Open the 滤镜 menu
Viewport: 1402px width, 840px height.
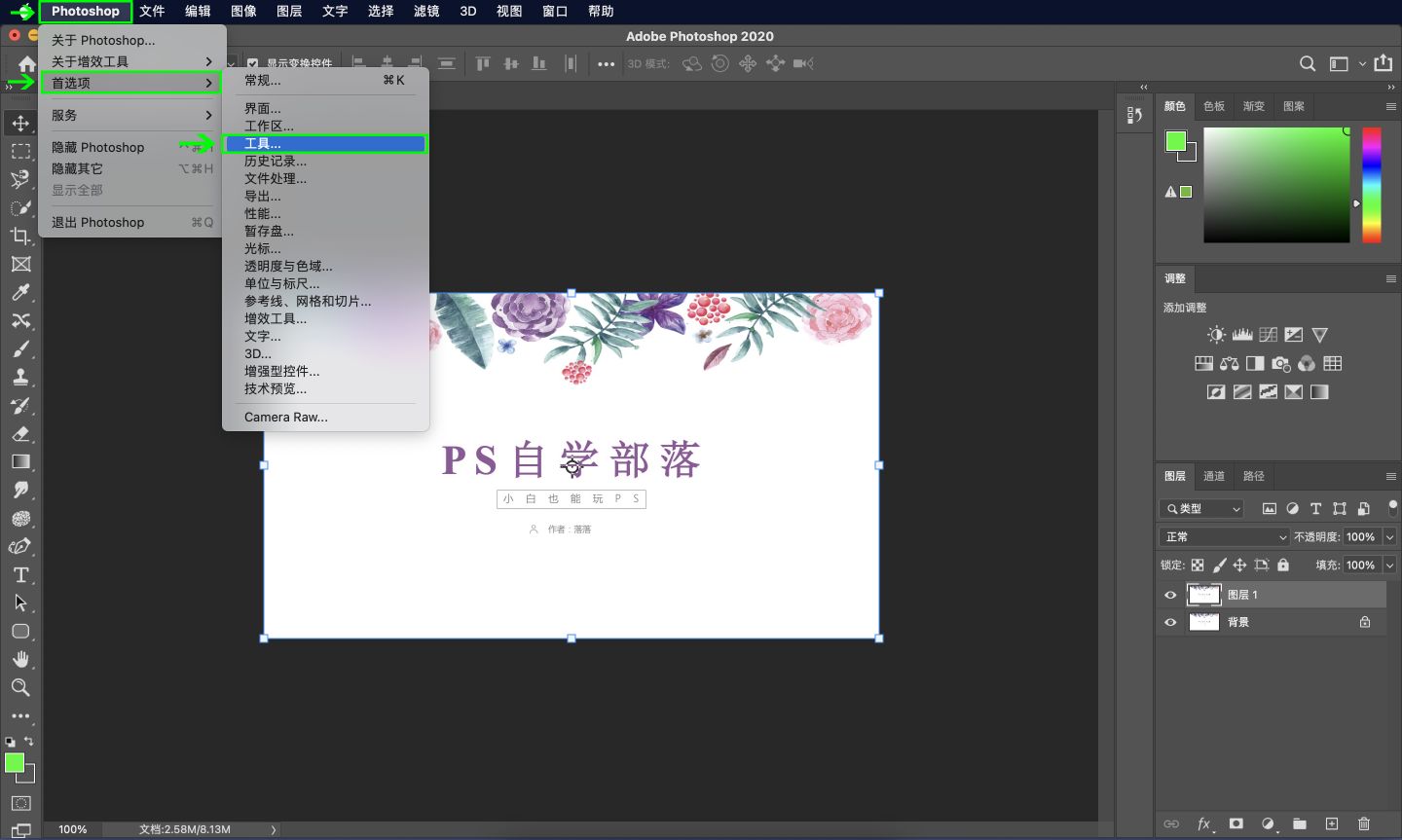pyautogui.click(x=425, y=11)
